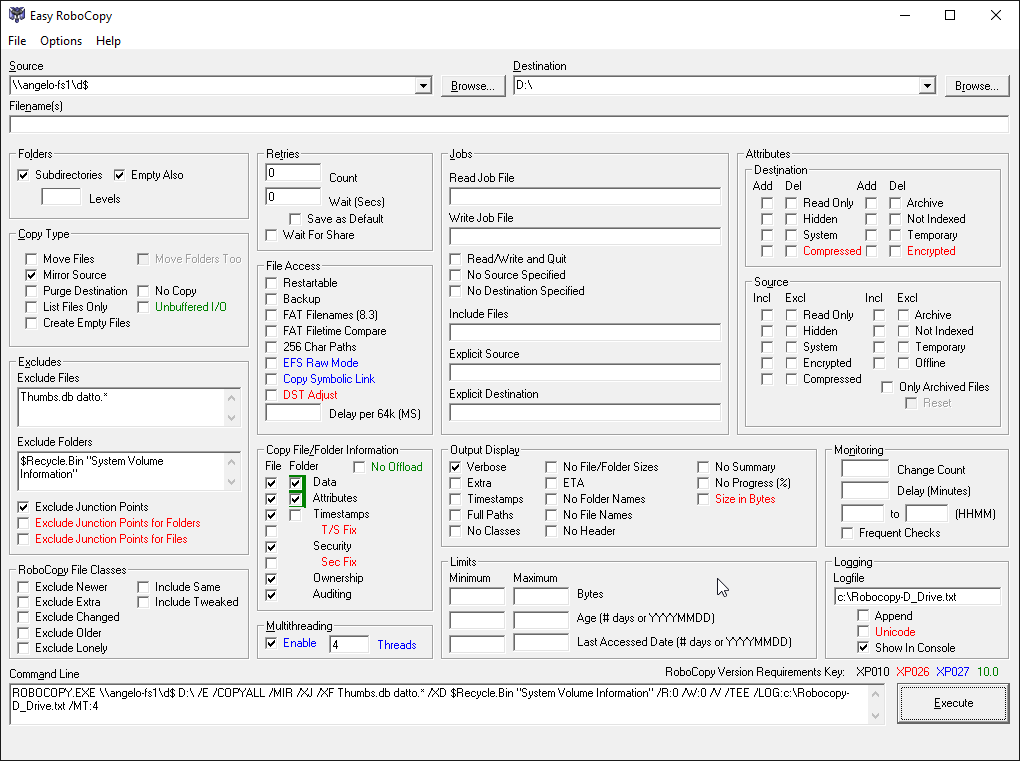Click the Logfile path text field
The width and height of the screenshot is (1020, 761).
916,597
